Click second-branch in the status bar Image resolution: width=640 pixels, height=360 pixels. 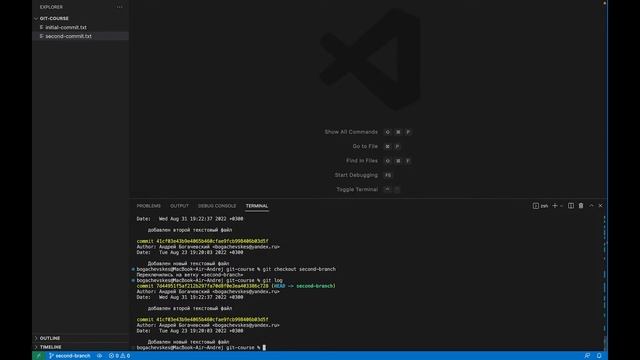[69, 356]
